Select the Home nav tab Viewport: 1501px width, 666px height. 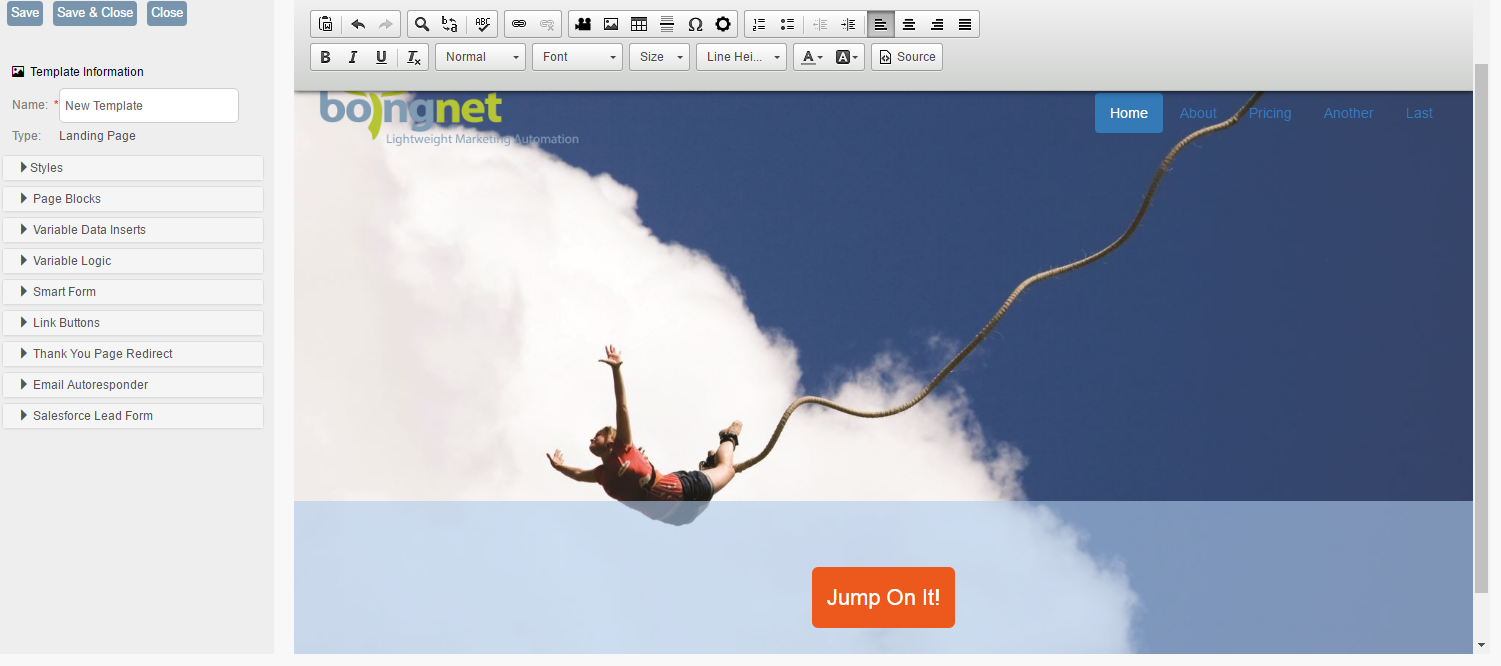click(x=1129, y=113)
